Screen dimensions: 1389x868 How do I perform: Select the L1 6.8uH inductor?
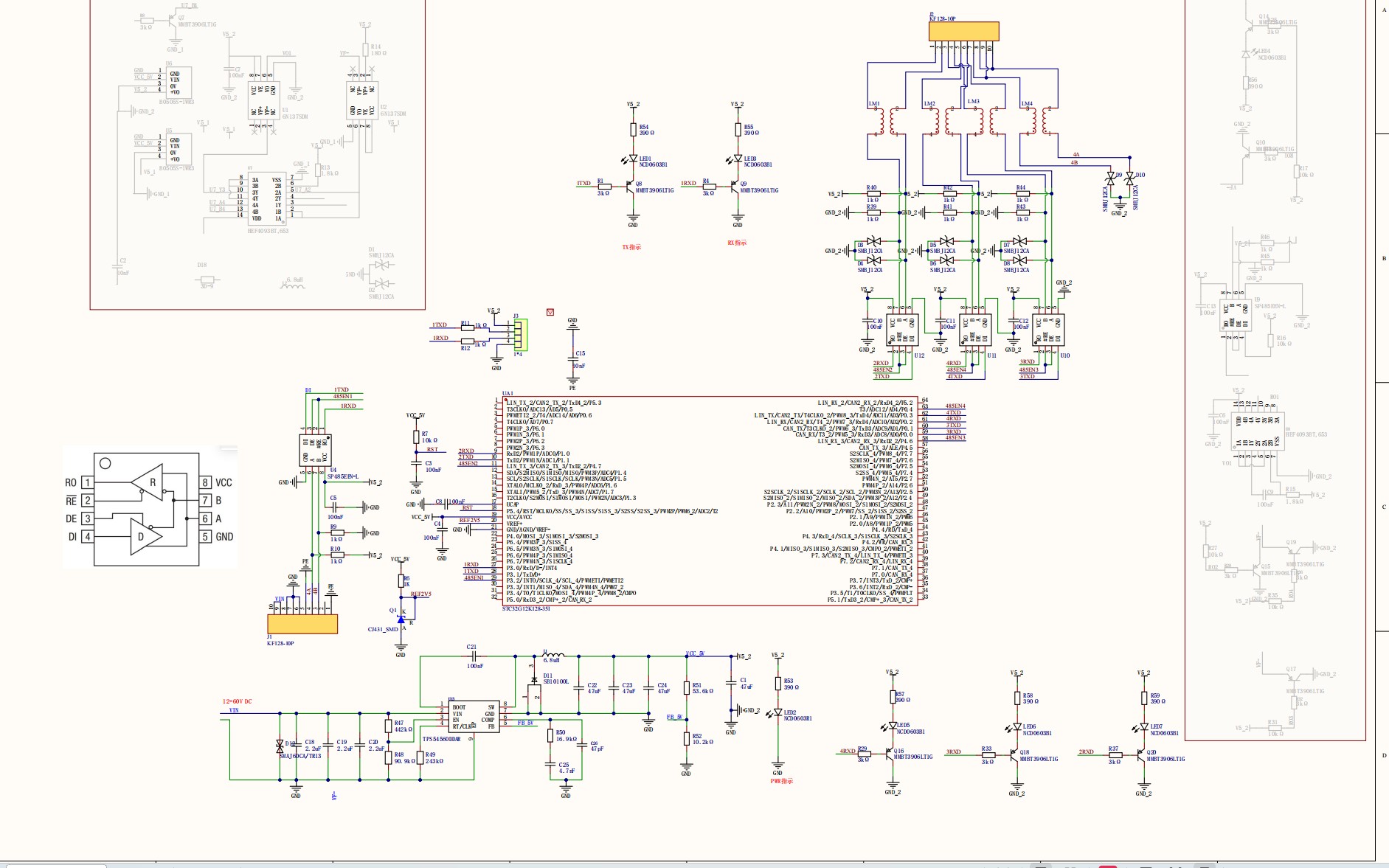coord(553,655)
